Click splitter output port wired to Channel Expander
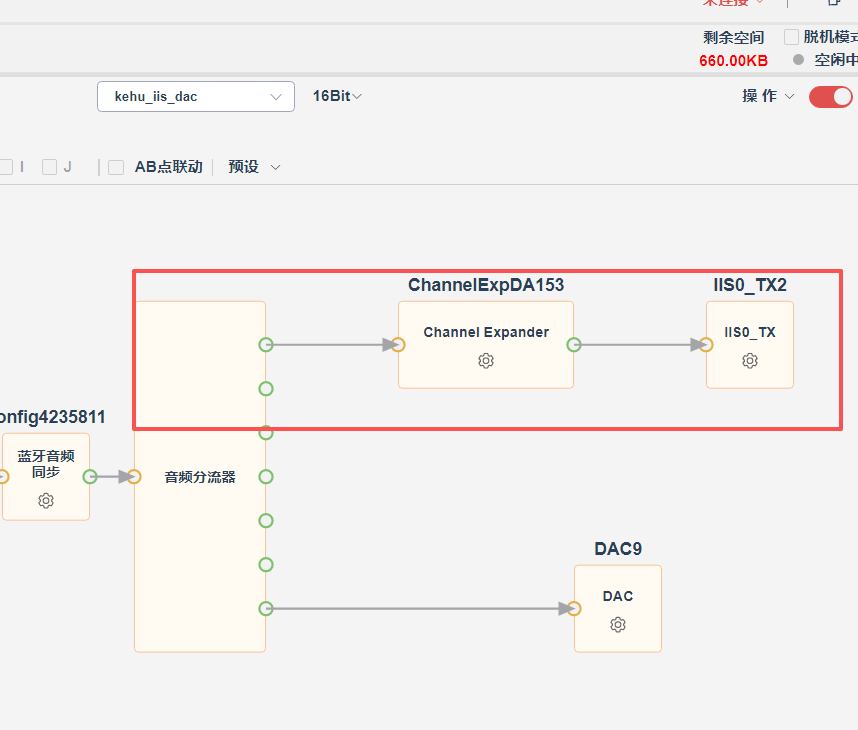 (266, 345)
